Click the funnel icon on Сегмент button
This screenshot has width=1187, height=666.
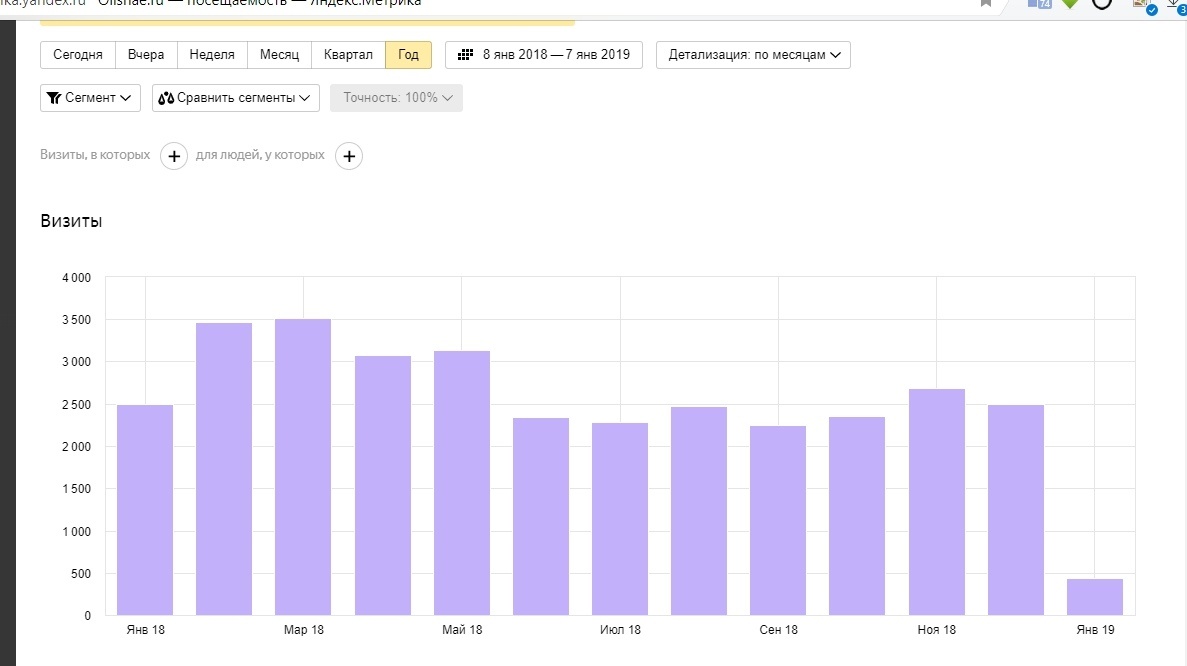click(54, 98)
